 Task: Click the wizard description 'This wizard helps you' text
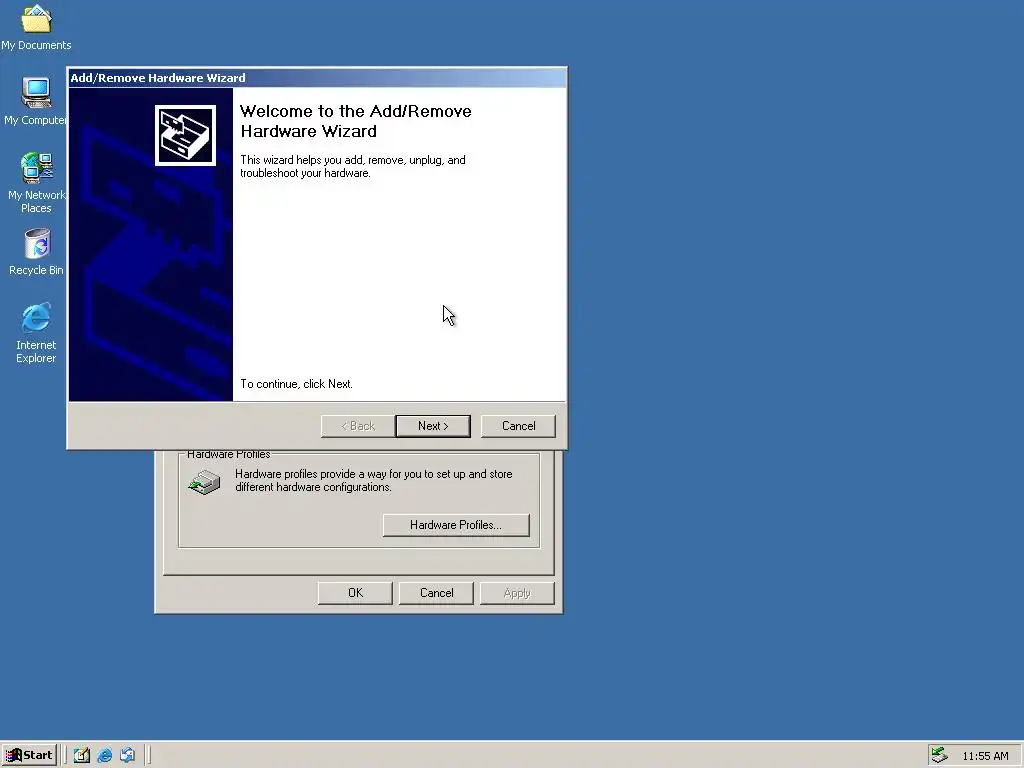coord(353,167)
